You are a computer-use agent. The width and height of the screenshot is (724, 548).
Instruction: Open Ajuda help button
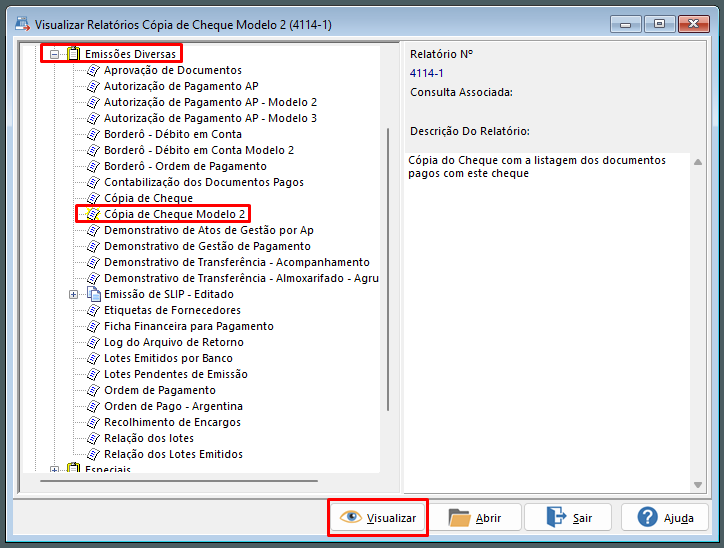click(664, 518)
